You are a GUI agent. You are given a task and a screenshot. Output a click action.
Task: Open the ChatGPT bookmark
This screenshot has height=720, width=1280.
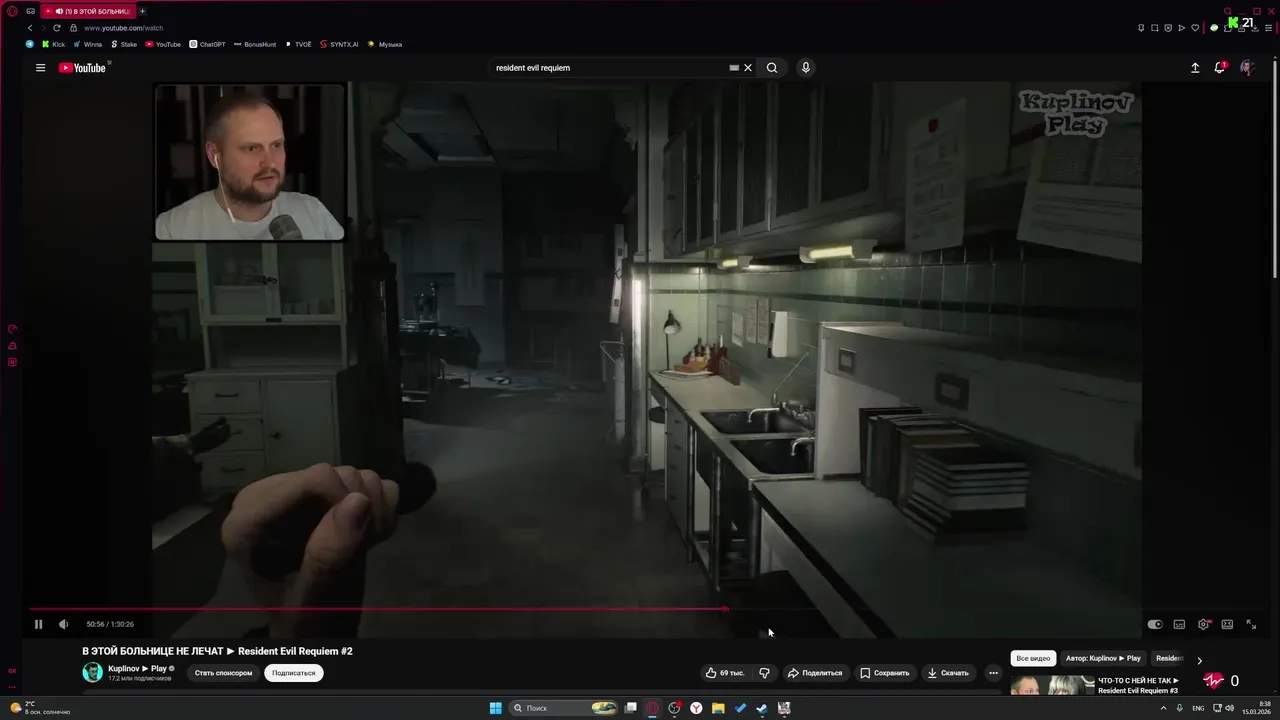(207, 44)
